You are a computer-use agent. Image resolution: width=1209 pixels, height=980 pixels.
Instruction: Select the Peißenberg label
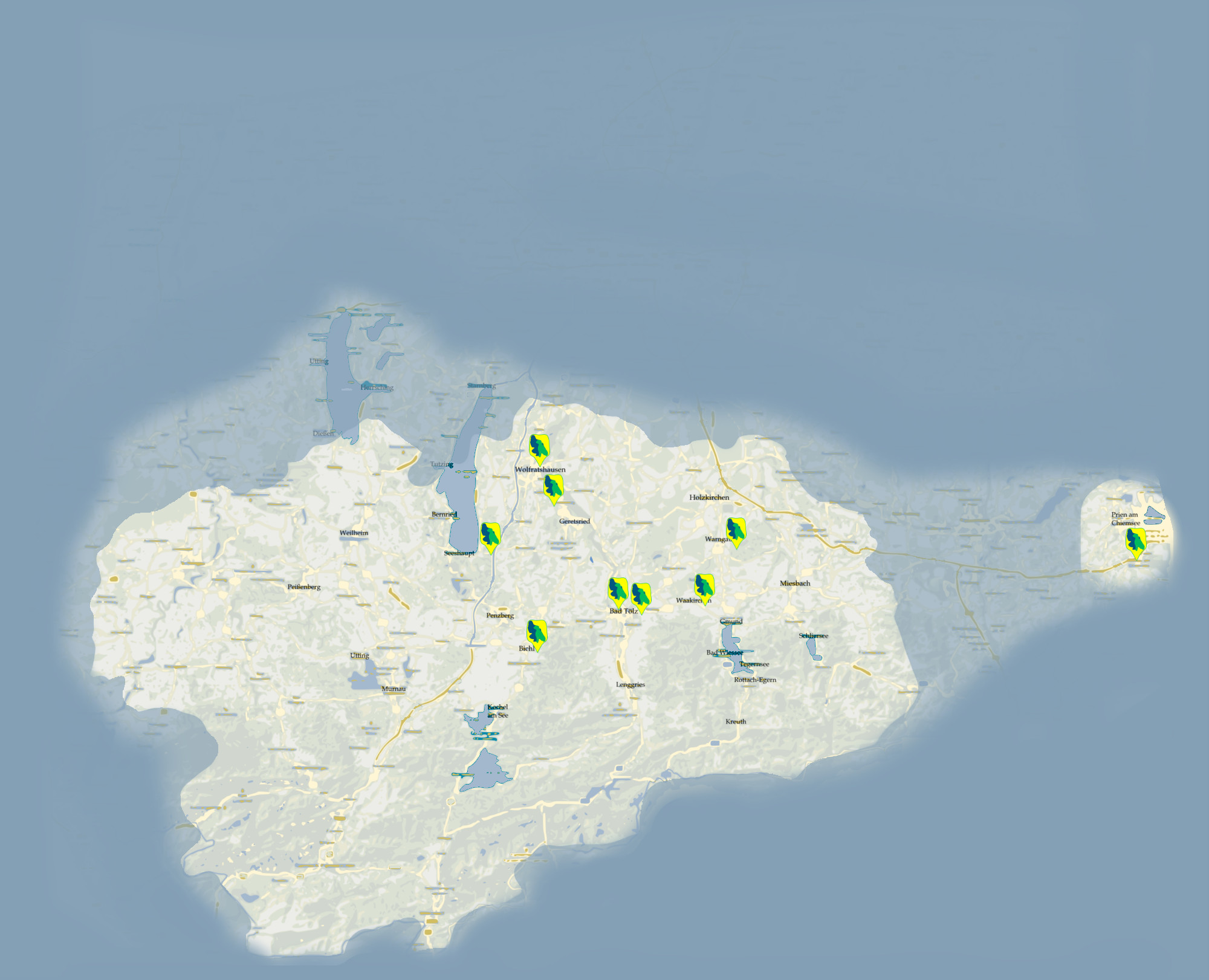pyautogui.click(x=303, y=587)
